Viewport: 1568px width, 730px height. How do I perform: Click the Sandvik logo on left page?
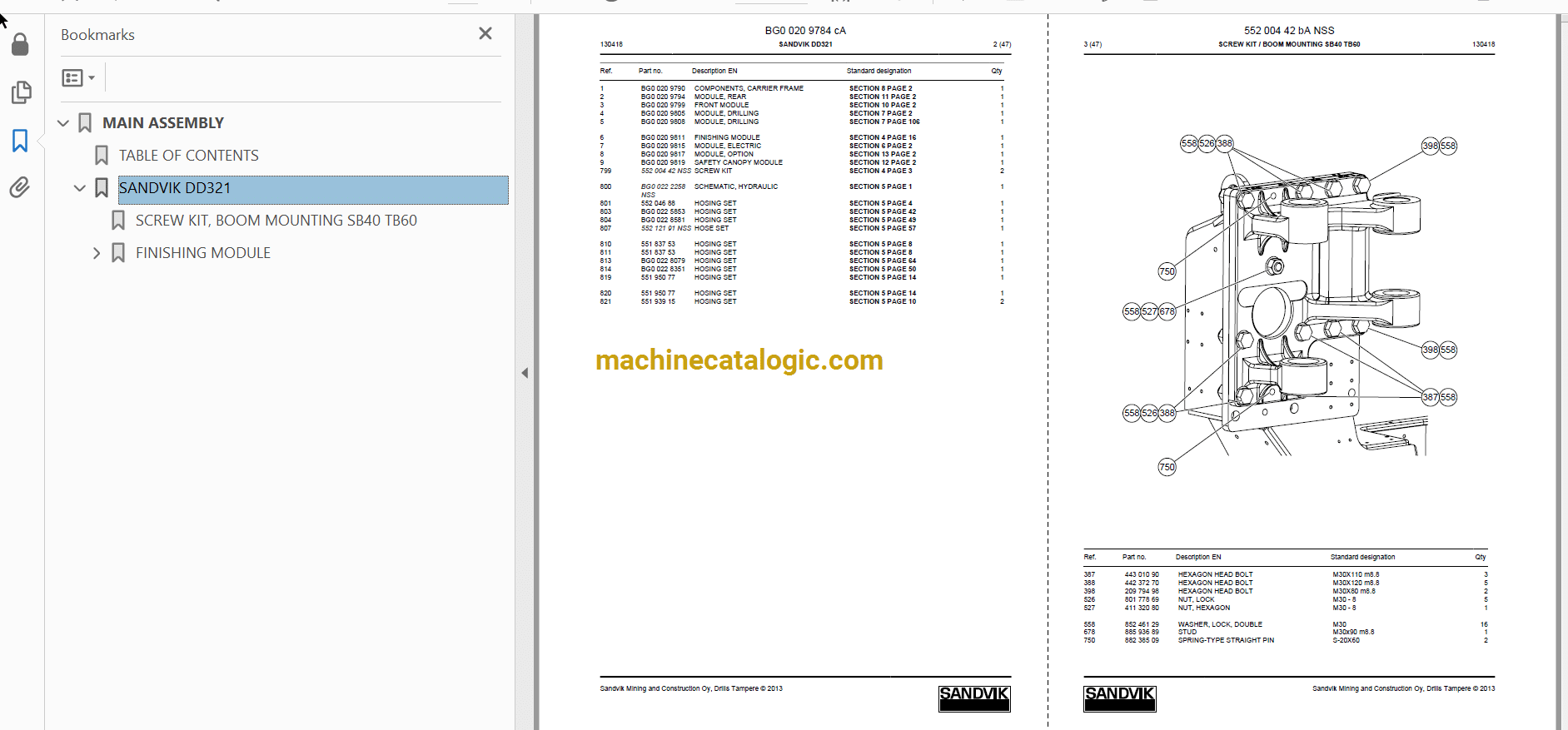[x=974, y=698]
